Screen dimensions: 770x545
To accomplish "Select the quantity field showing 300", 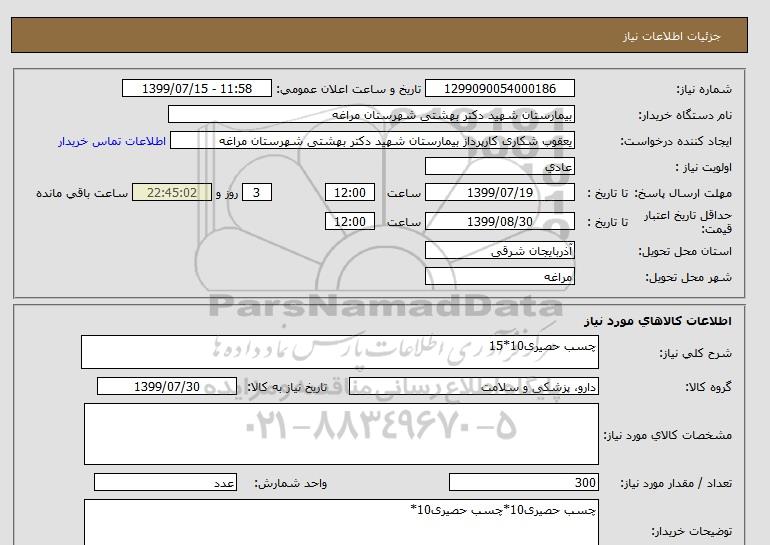I will 523,482.
